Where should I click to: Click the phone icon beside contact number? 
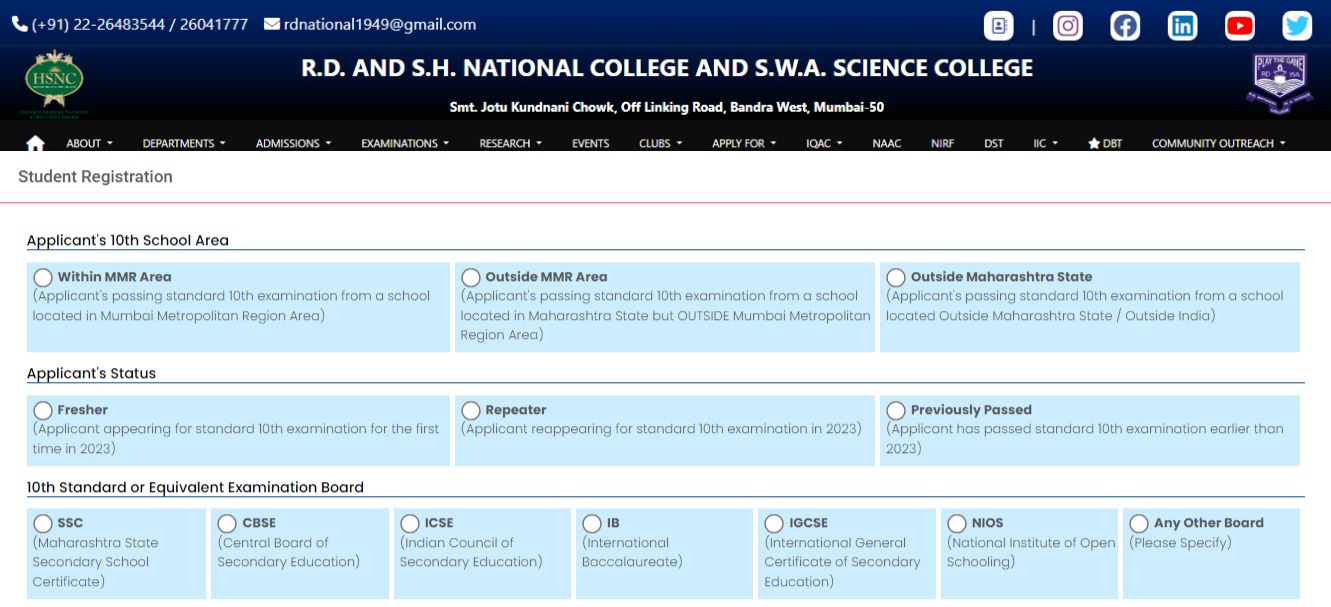[19, 24]
